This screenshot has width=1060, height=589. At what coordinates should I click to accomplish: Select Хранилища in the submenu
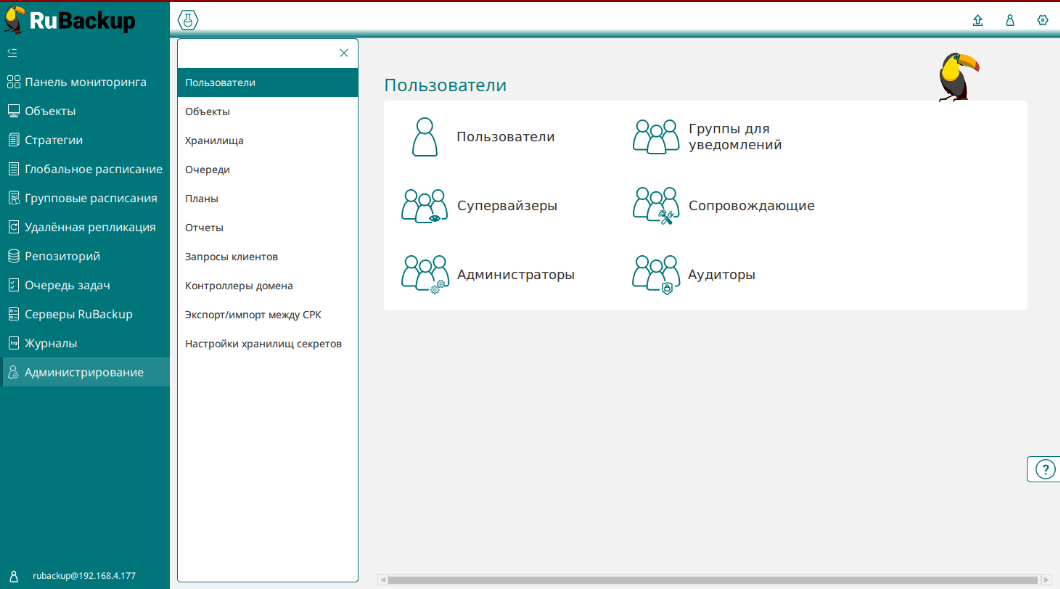point(214,141)
